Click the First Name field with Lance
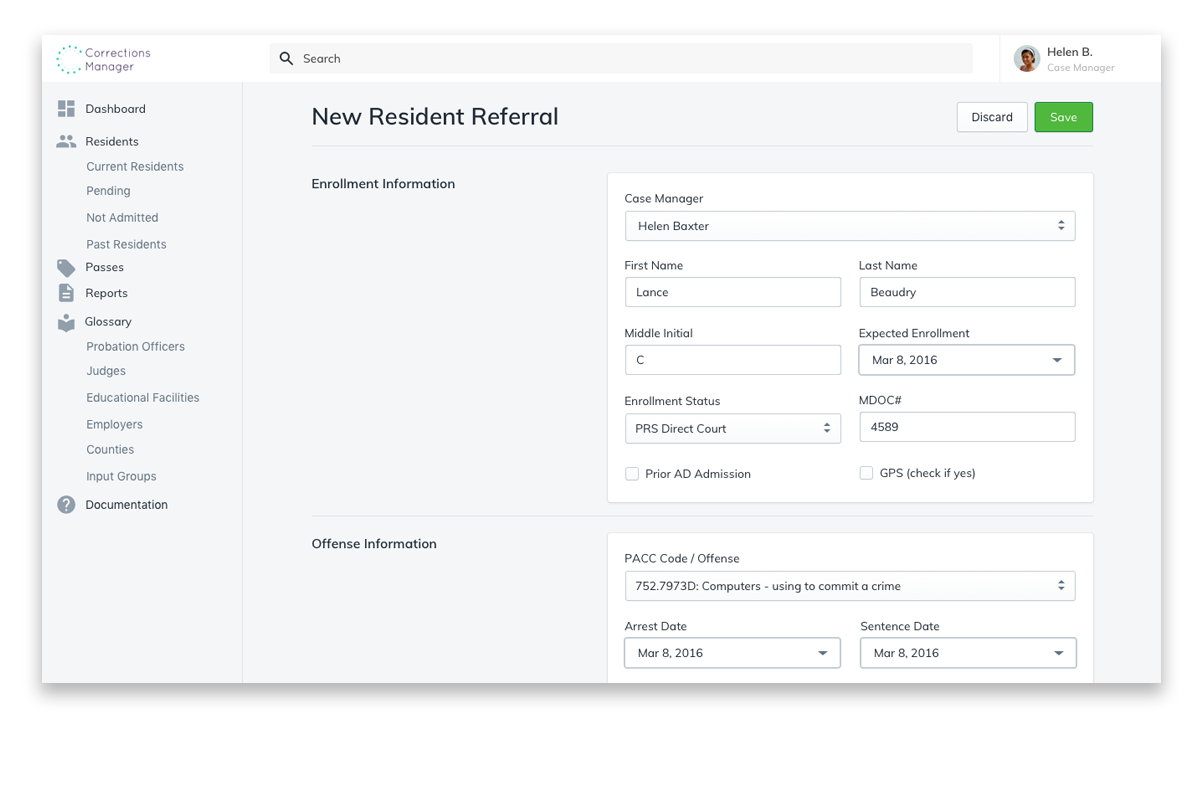 [733, 292]
